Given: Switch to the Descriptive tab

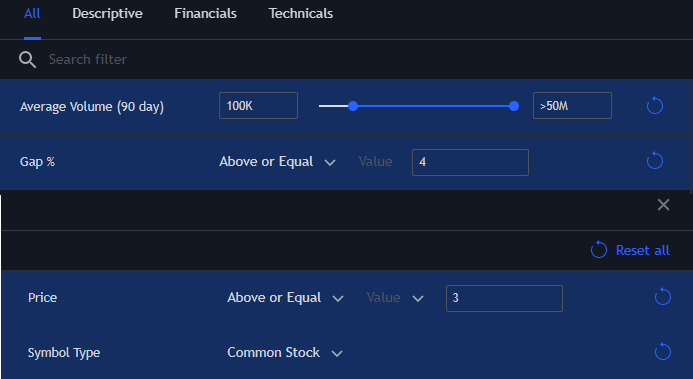Looking at the screenshot, I should click(x=107, y=14).
